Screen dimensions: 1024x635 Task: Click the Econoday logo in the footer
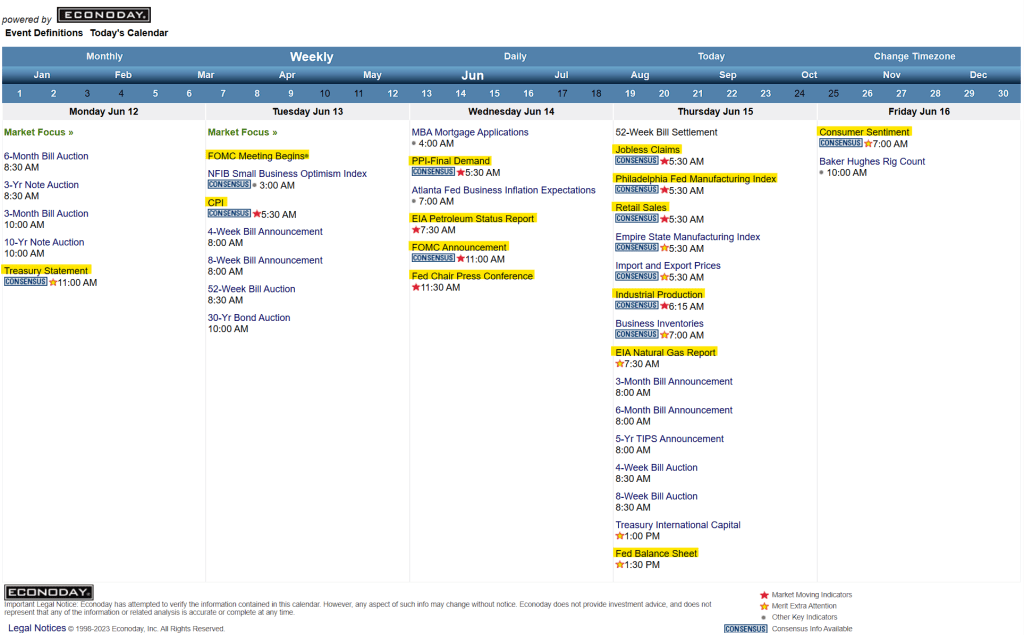pyautogui.click(x=49, y=592)
